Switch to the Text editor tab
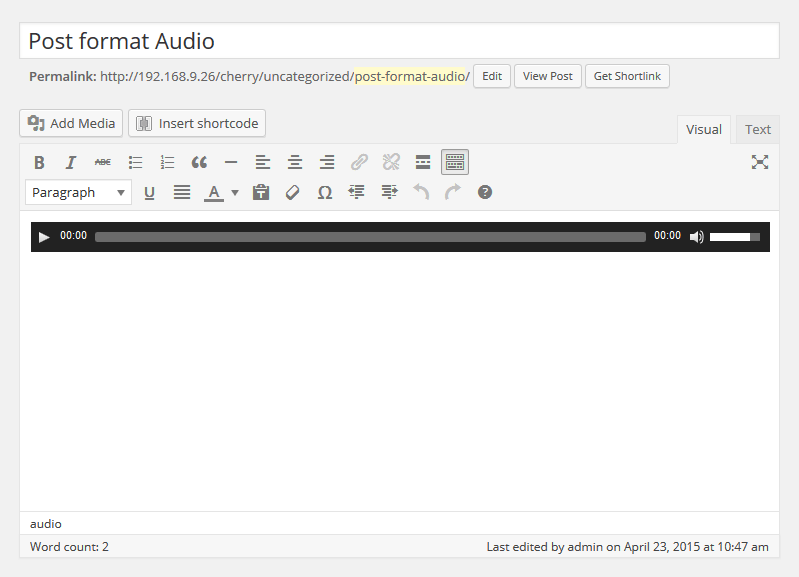 [x=758, y=129]
